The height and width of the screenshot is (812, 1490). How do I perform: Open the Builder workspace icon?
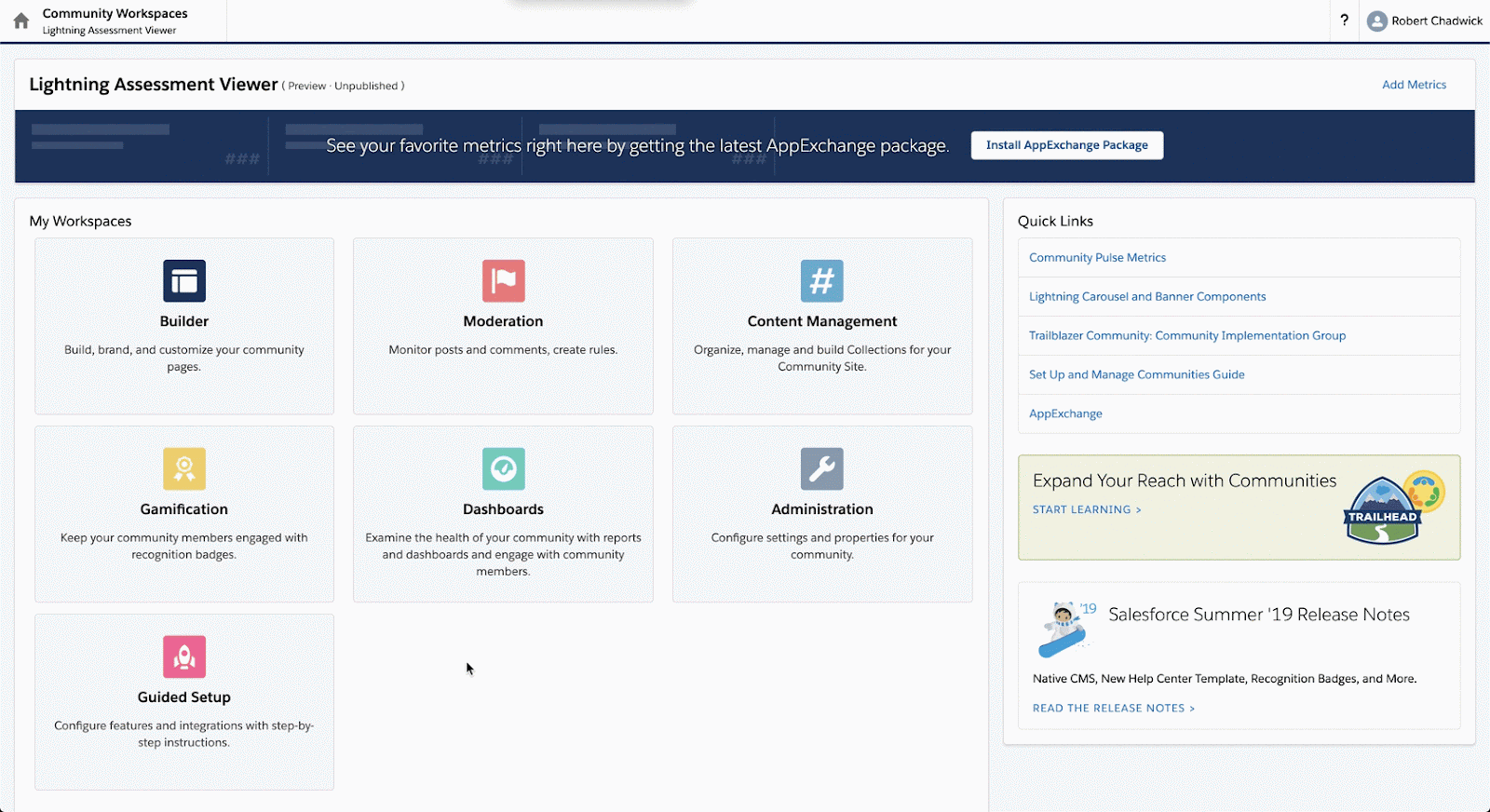point(184,281)
